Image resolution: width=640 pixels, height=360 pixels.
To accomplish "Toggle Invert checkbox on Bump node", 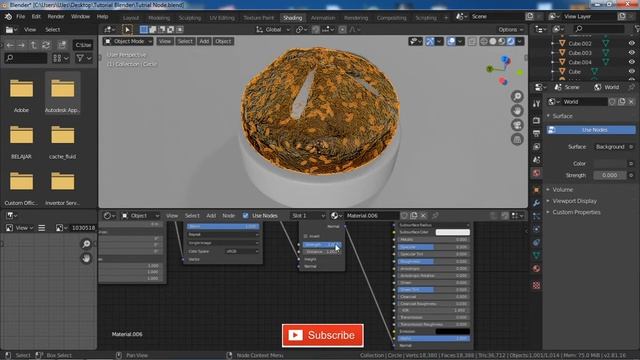I will click(306, 236).
